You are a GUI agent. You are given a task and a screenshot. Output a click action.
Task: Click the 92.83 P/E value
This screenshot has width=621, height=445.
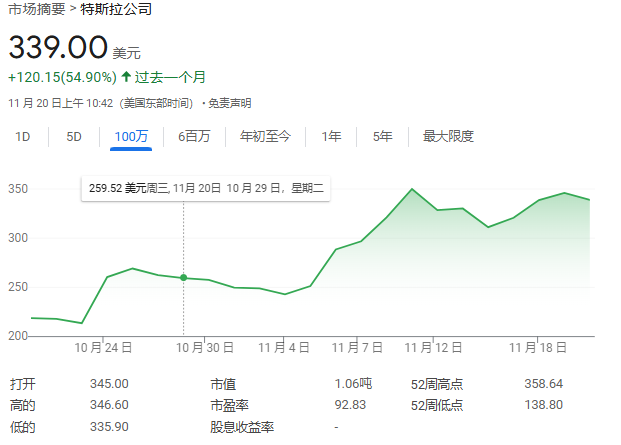(350, 405)
